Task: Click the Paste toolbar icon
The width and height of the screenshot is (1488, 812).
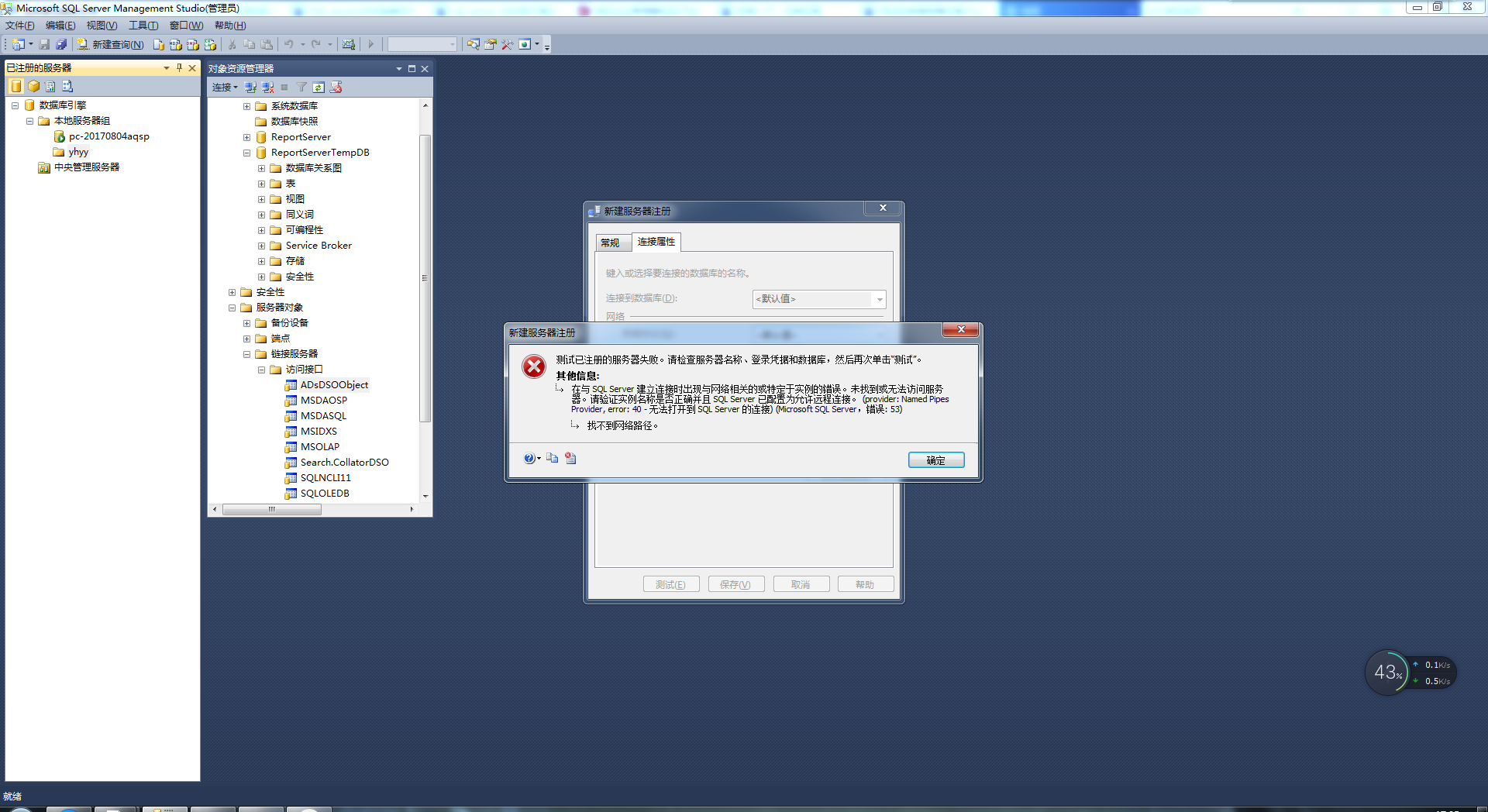Action: click(267, 45)
